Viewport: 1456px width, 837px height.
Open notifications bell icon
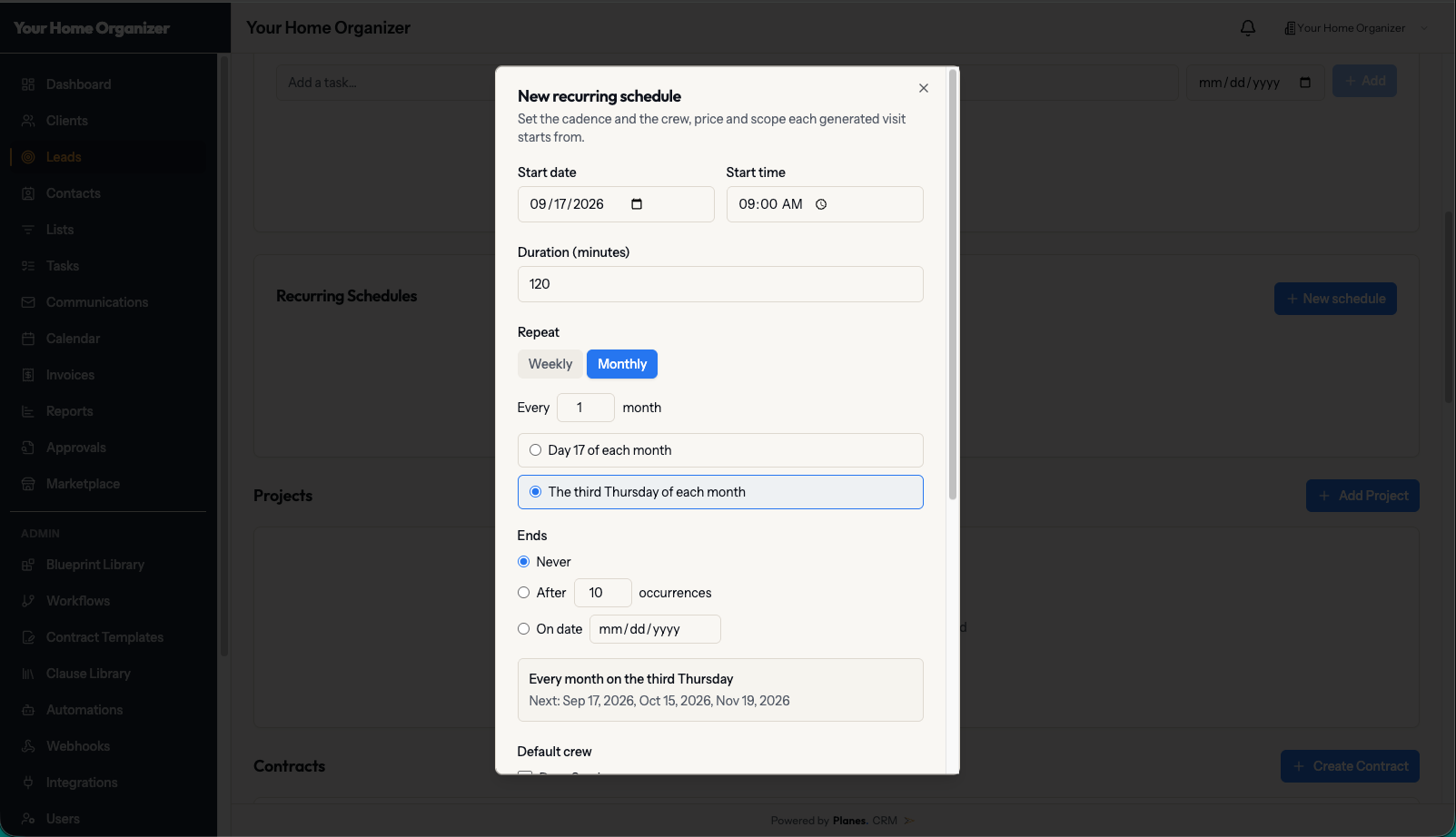coord(1248,28)
